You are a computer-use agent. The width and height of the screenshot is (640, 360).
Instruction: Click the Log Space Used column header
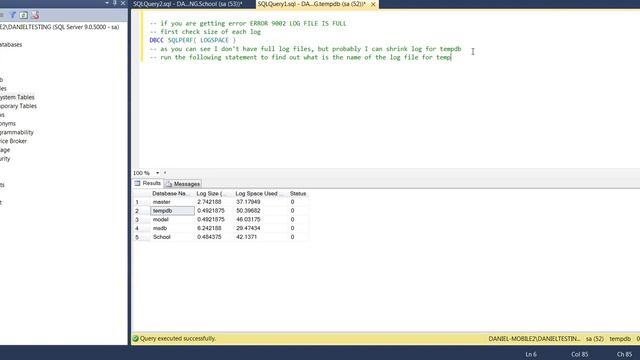(259, 193)
